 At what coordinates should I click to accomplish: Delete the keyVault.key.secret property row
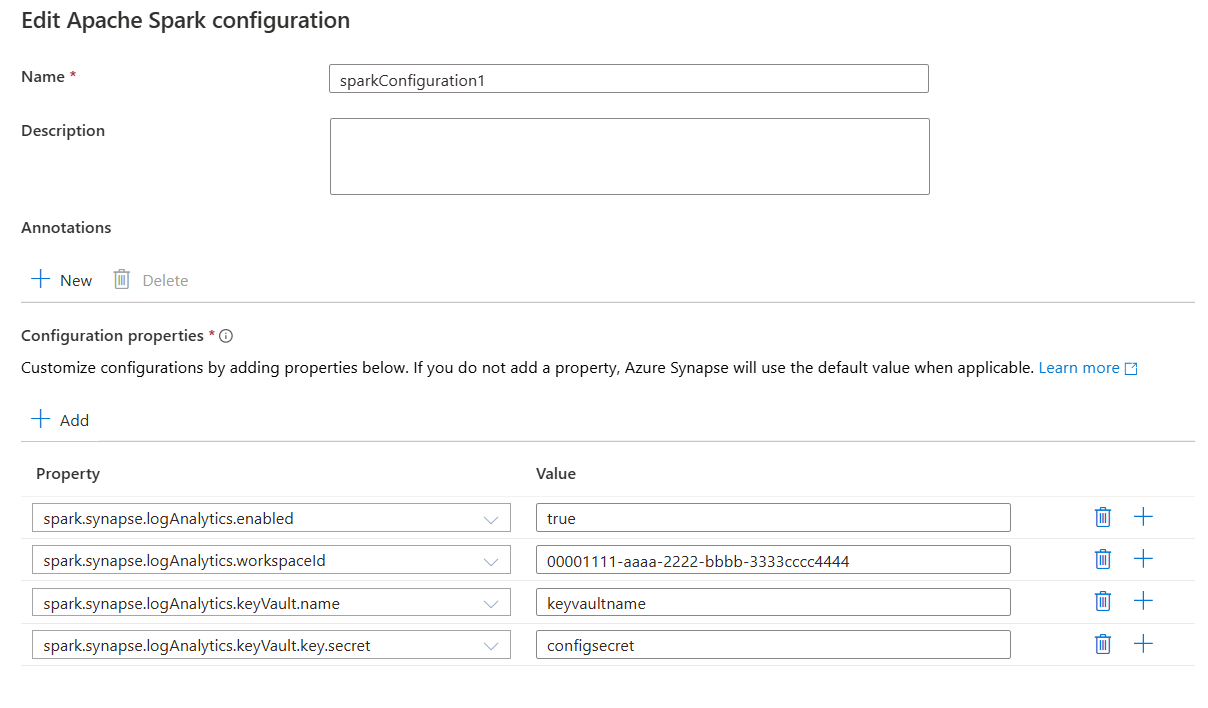point(1103,644)
